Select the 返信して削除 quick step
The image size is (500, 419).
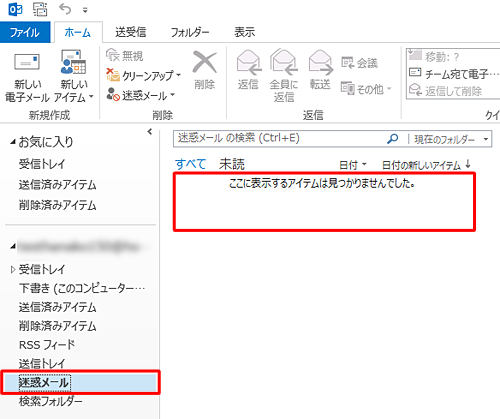coord(445,90)
